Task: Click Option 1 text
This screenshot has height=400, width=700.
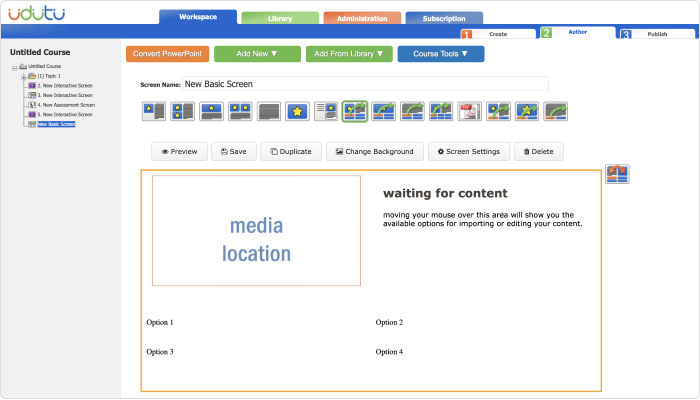Action: (x=160, y=322)
